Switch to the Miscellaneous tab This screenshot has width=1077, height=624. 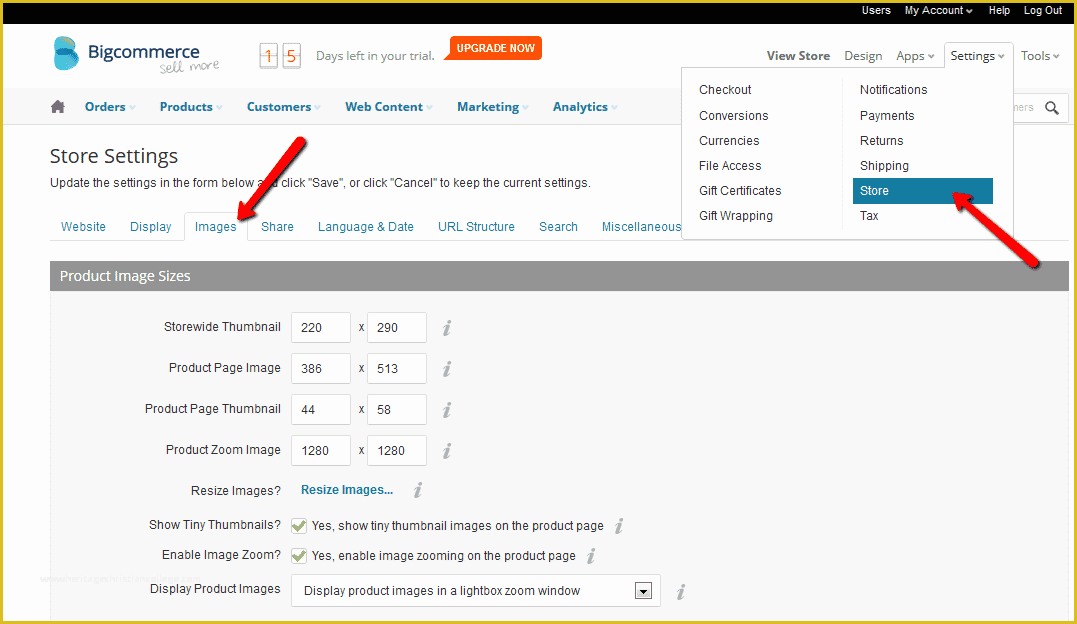click(x=641, y=227)
